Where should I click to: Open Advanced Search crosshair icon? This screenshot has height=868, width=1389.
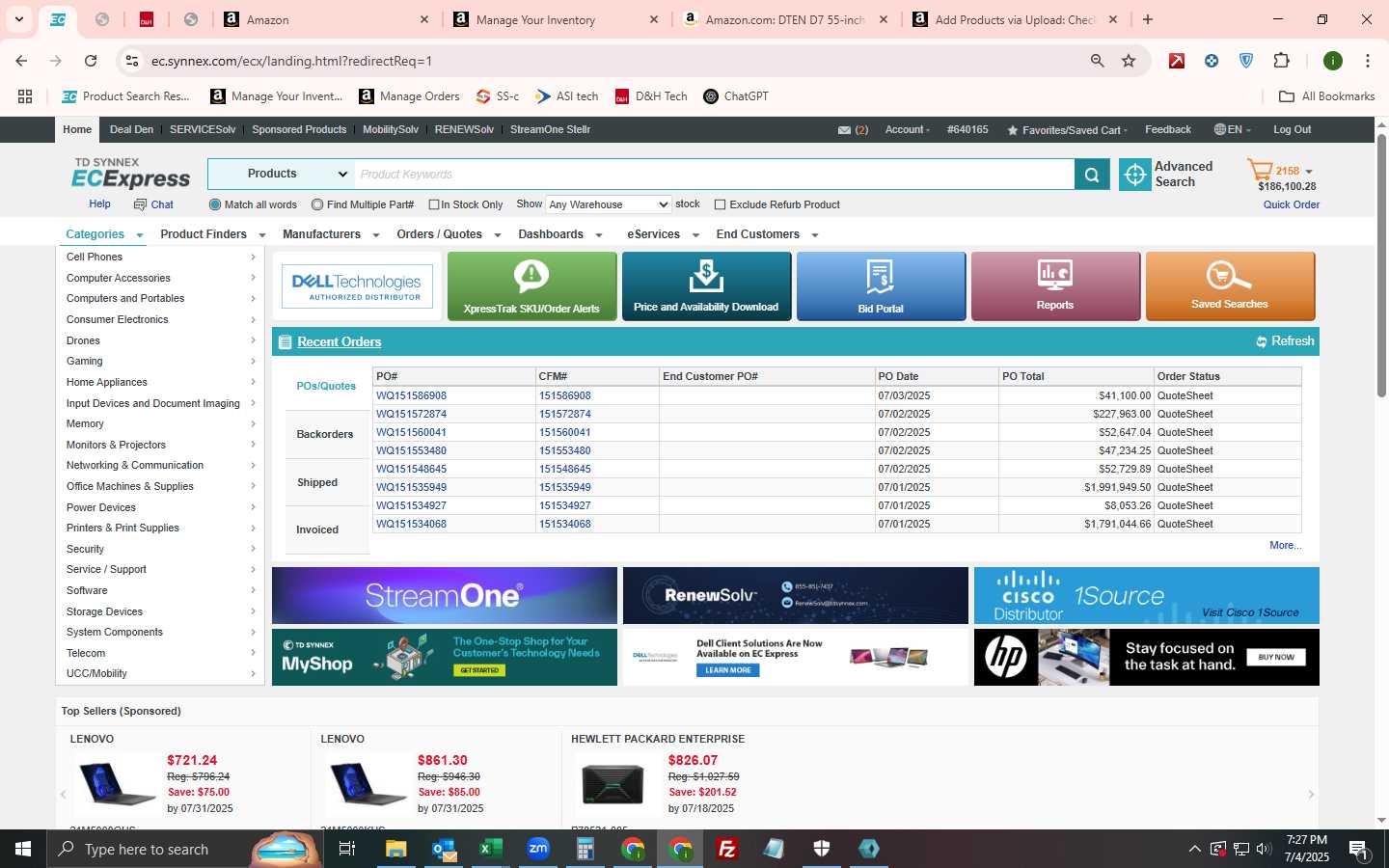click(1135, 175)
